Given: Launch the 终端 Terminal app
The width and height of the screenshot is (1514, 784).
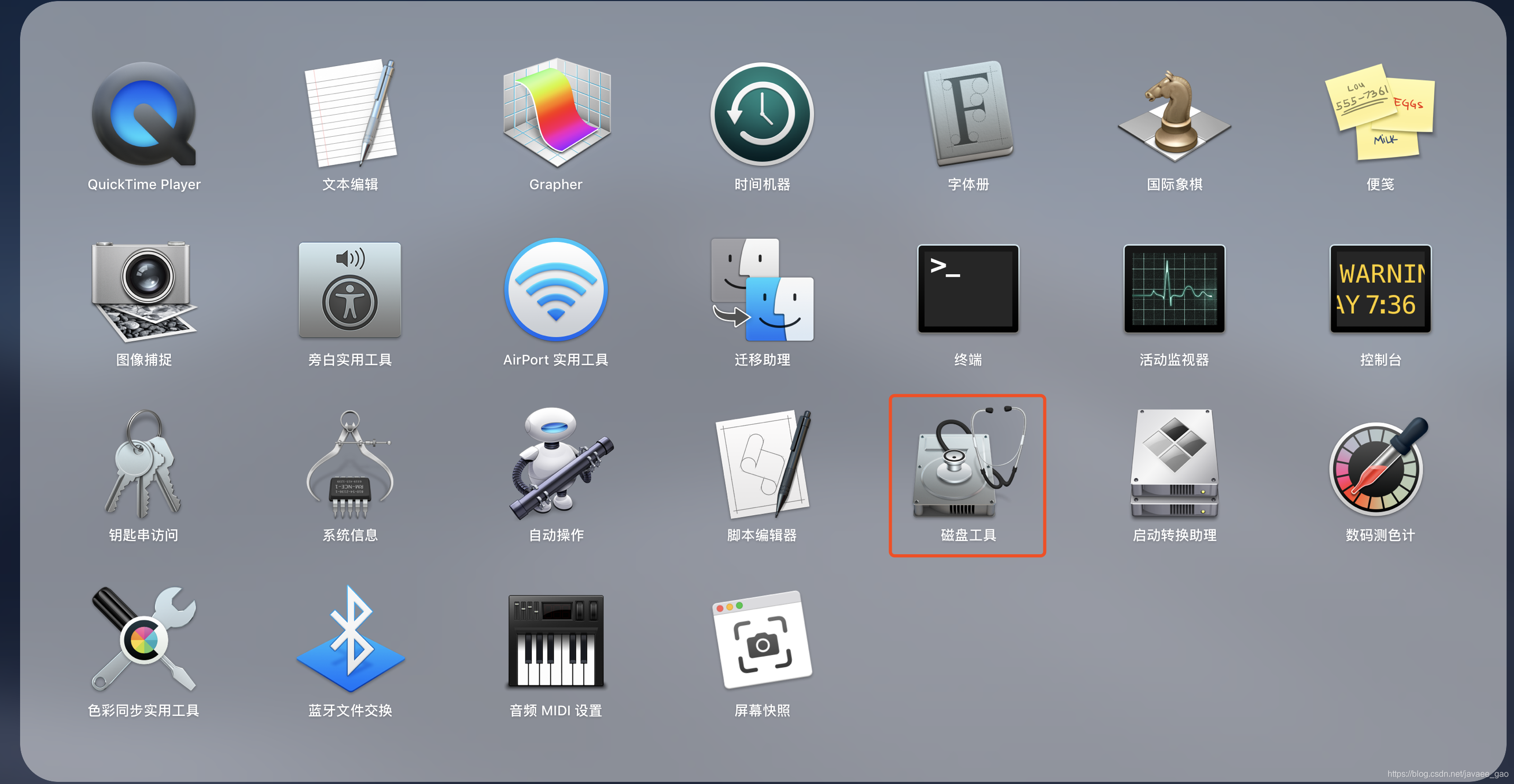Looking at the screenshot, I should 968,289.
